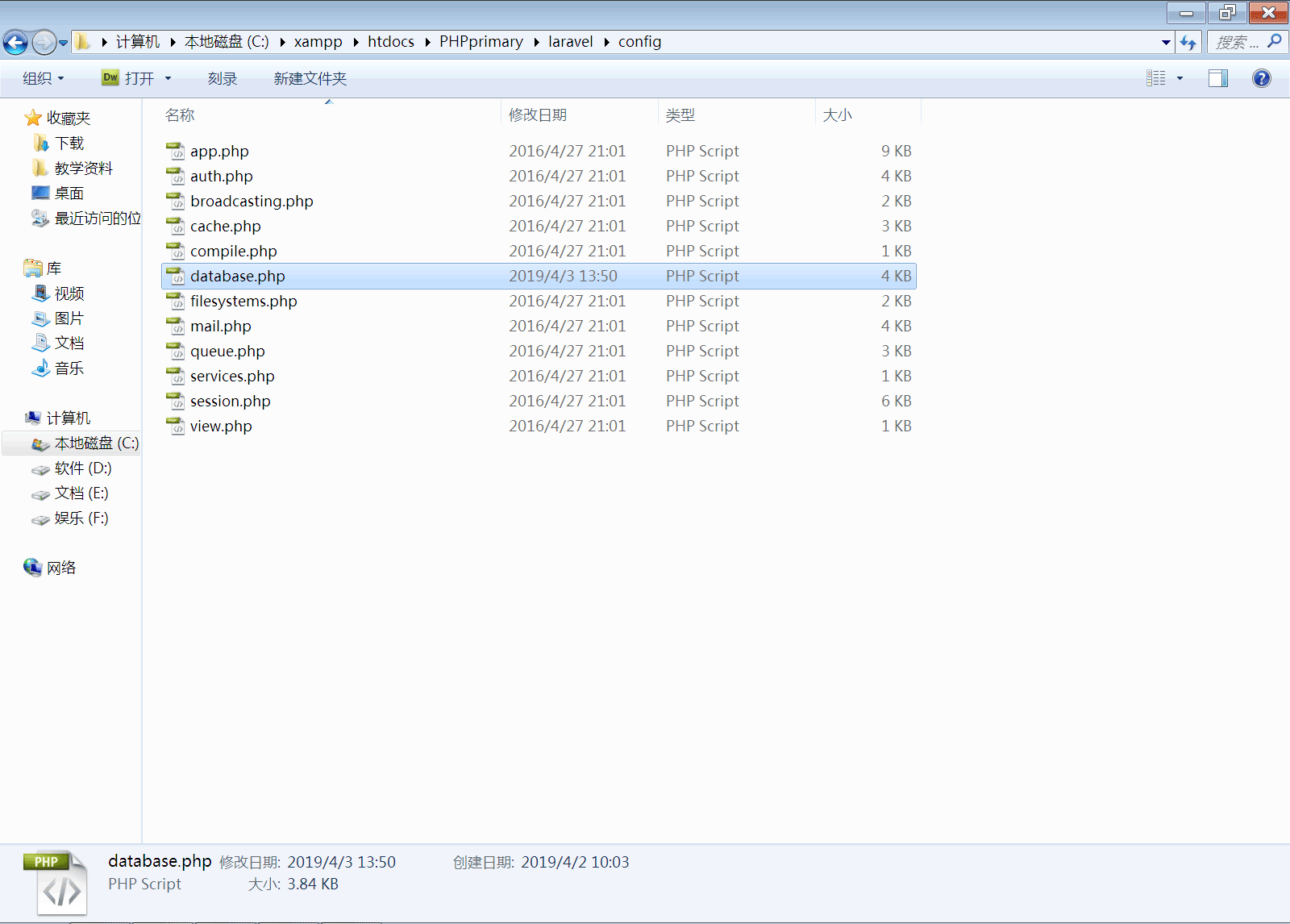Open the 组织 menu
The image size is (1290, 924).
[x=44, y=78]
